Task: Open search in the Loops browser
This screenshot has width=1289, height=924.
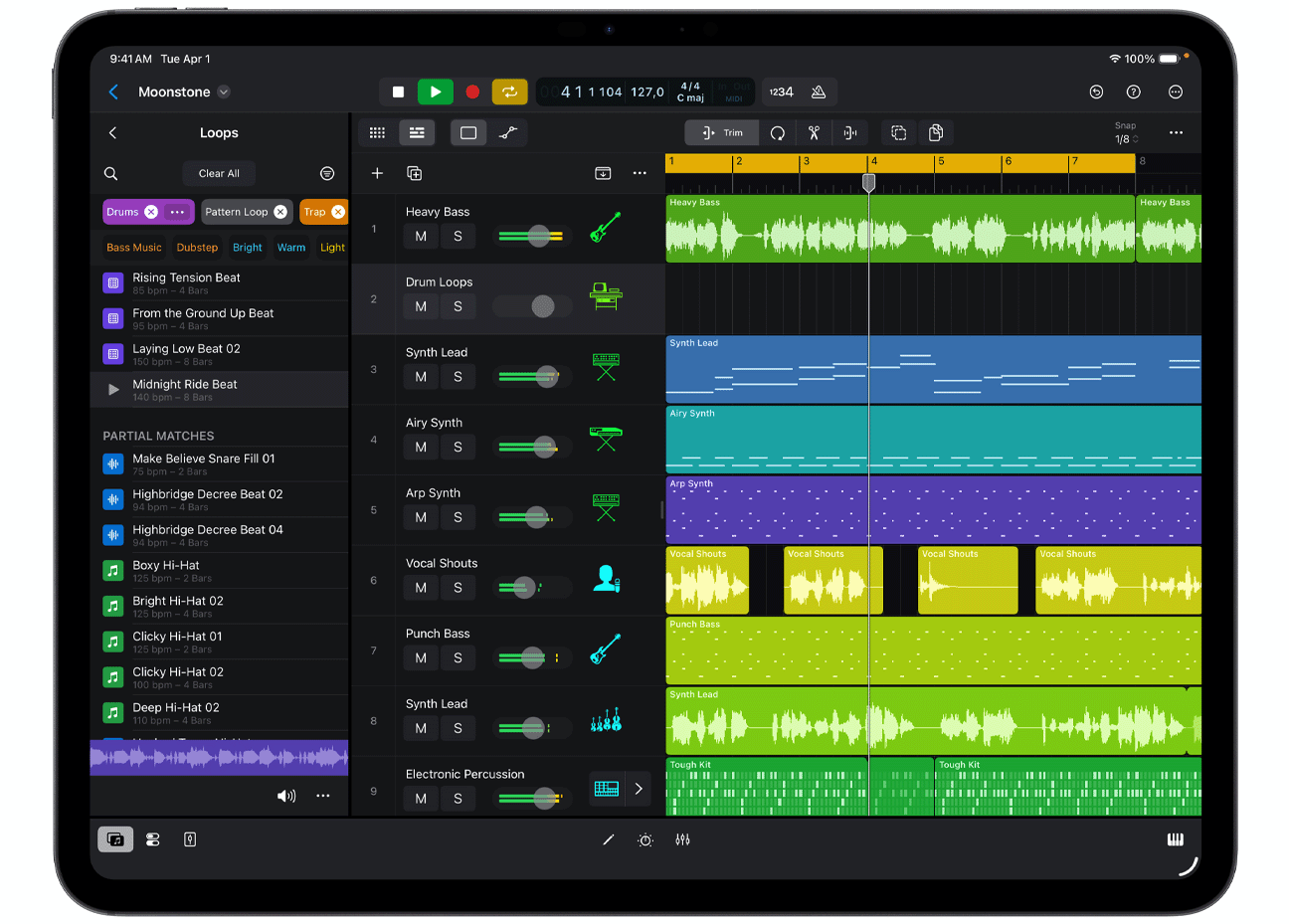Action: [110, 173]
